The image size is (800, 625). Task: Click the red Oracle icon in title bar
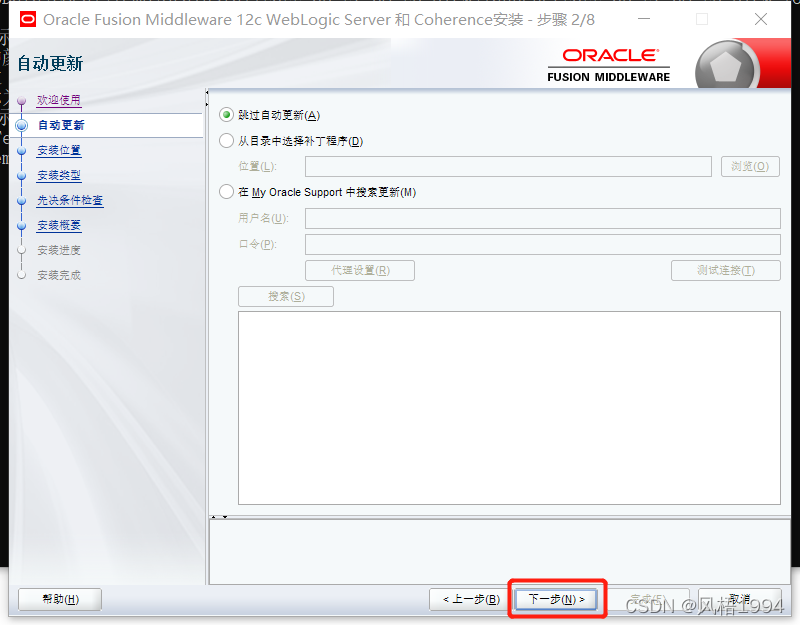click(28, 20)
